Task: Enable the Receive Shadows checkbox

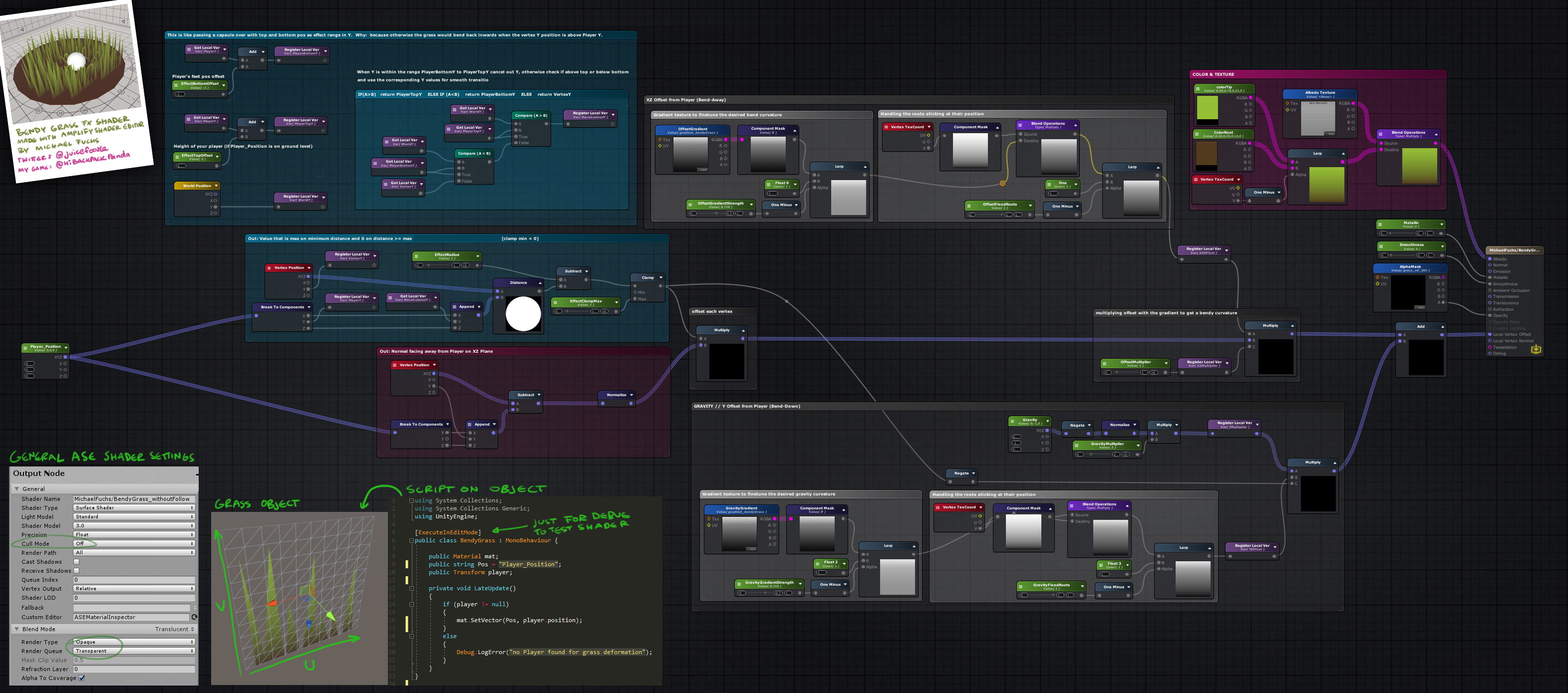Action: 77,571
